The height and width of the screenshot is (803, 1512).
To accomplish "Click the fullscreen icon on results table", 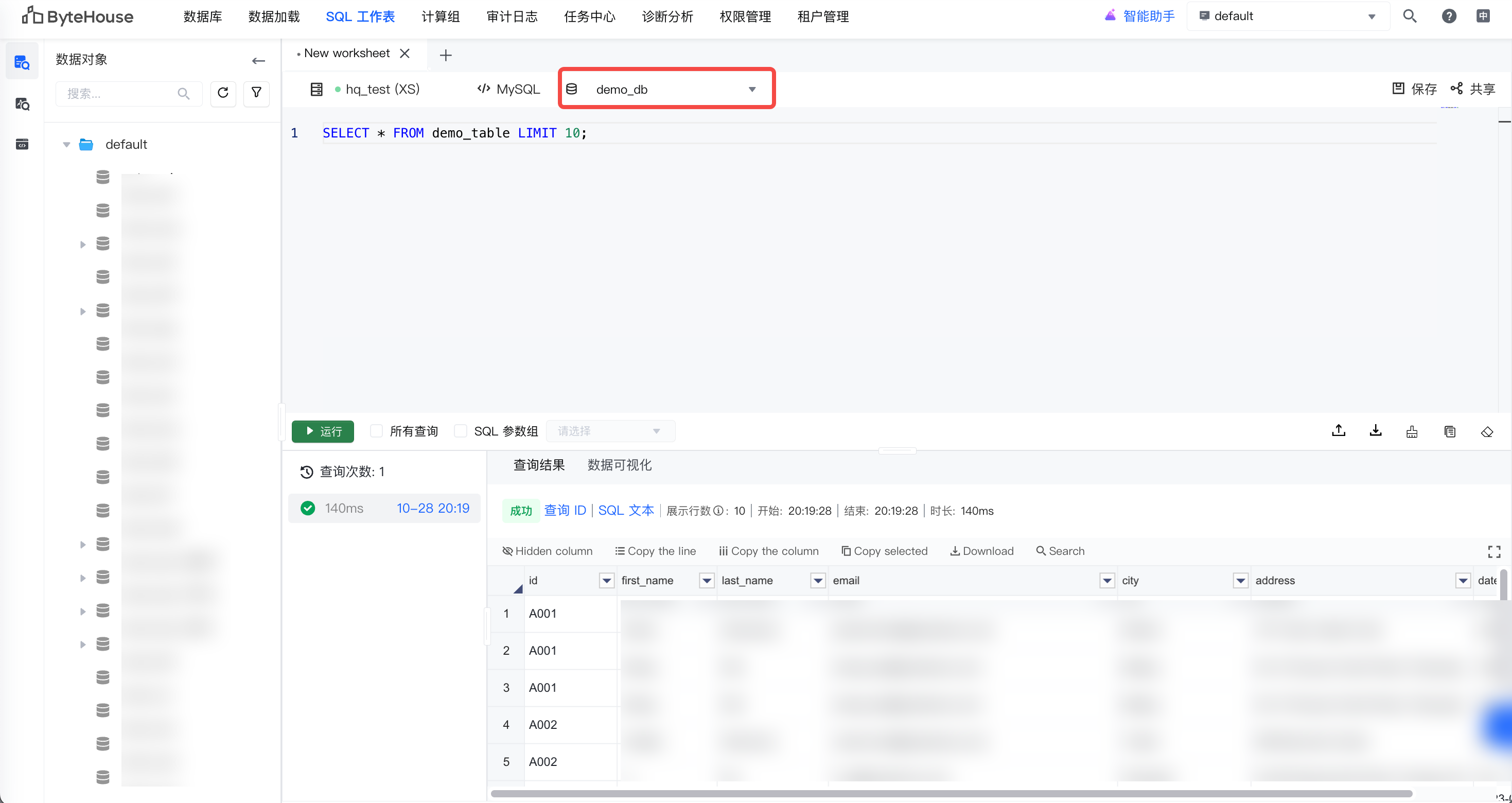I will point(1494,551).
